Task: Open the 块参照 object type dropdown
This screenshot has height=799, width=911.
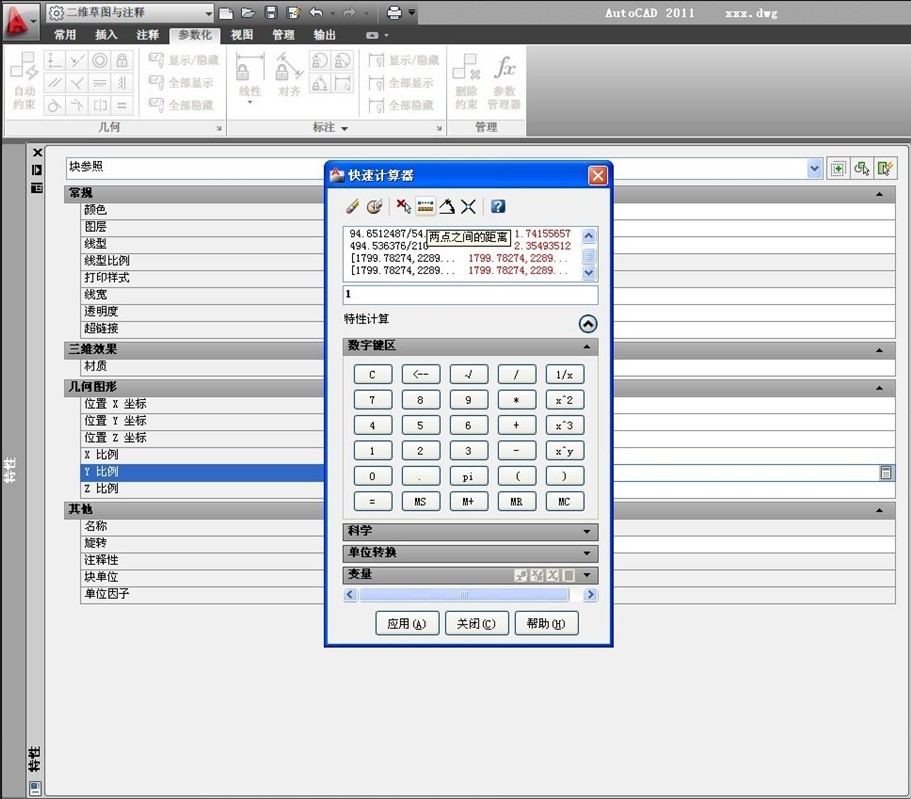Action: click(815, 169)
